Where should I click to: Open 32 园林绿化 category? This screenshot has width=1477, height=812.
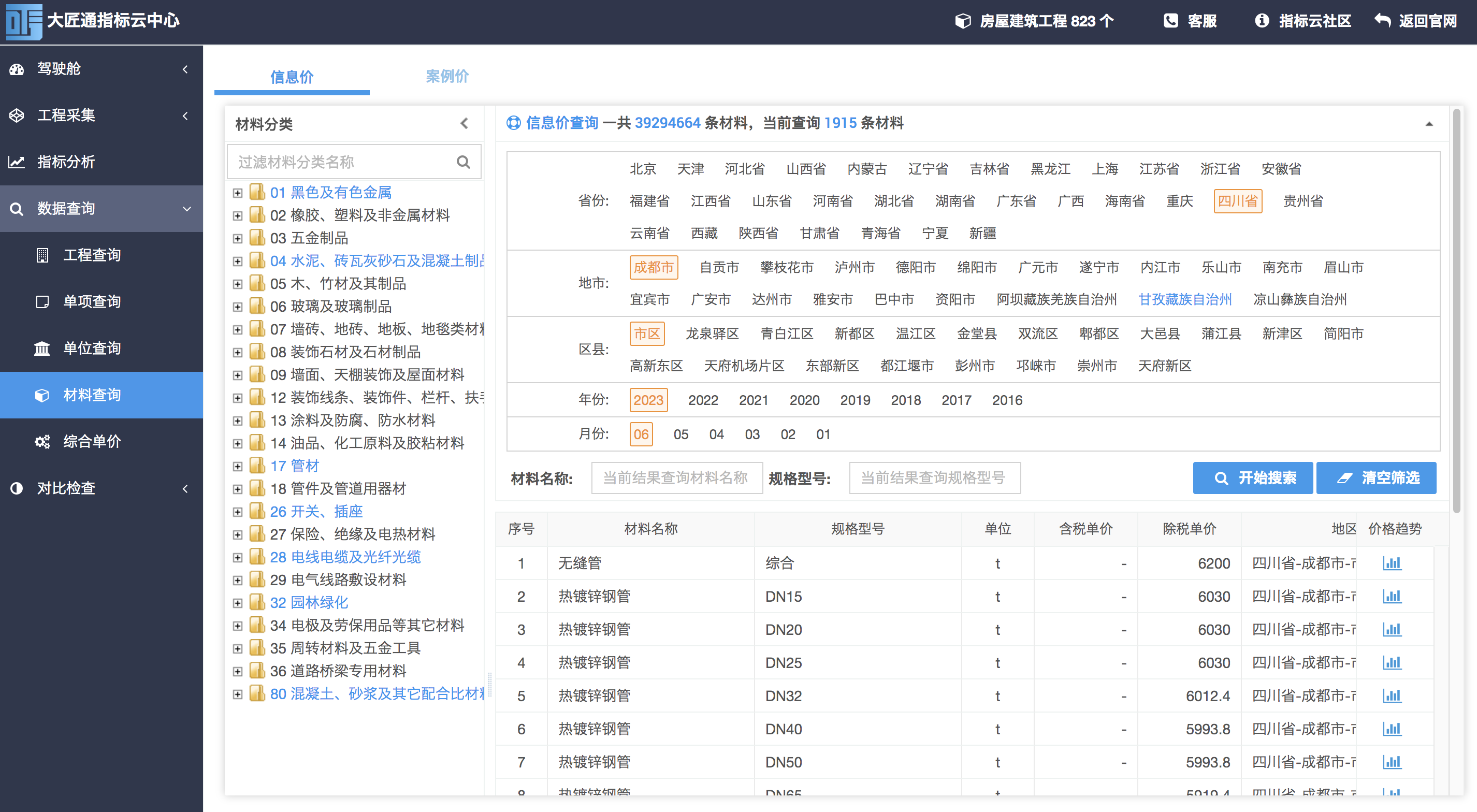click(x=309, y=603)
